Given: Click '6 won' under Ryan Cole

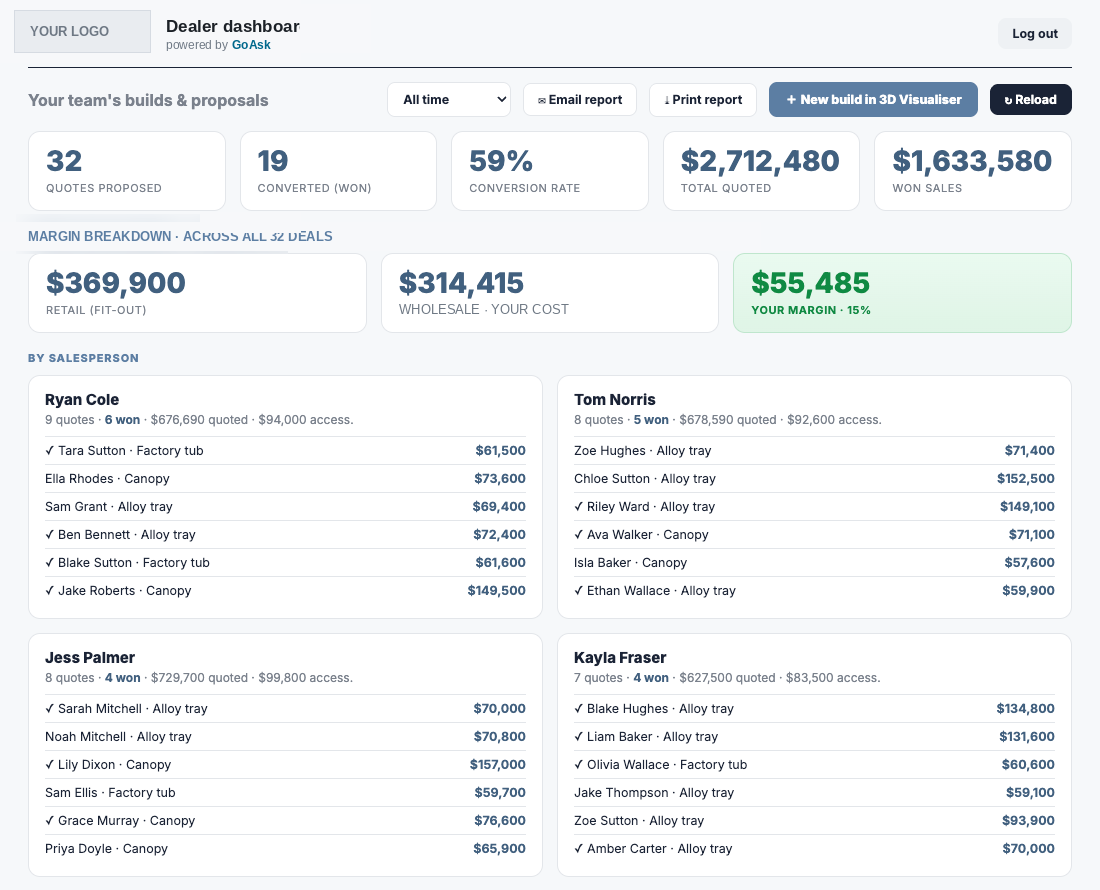Looking at the screenshot, I should (122, 420).
